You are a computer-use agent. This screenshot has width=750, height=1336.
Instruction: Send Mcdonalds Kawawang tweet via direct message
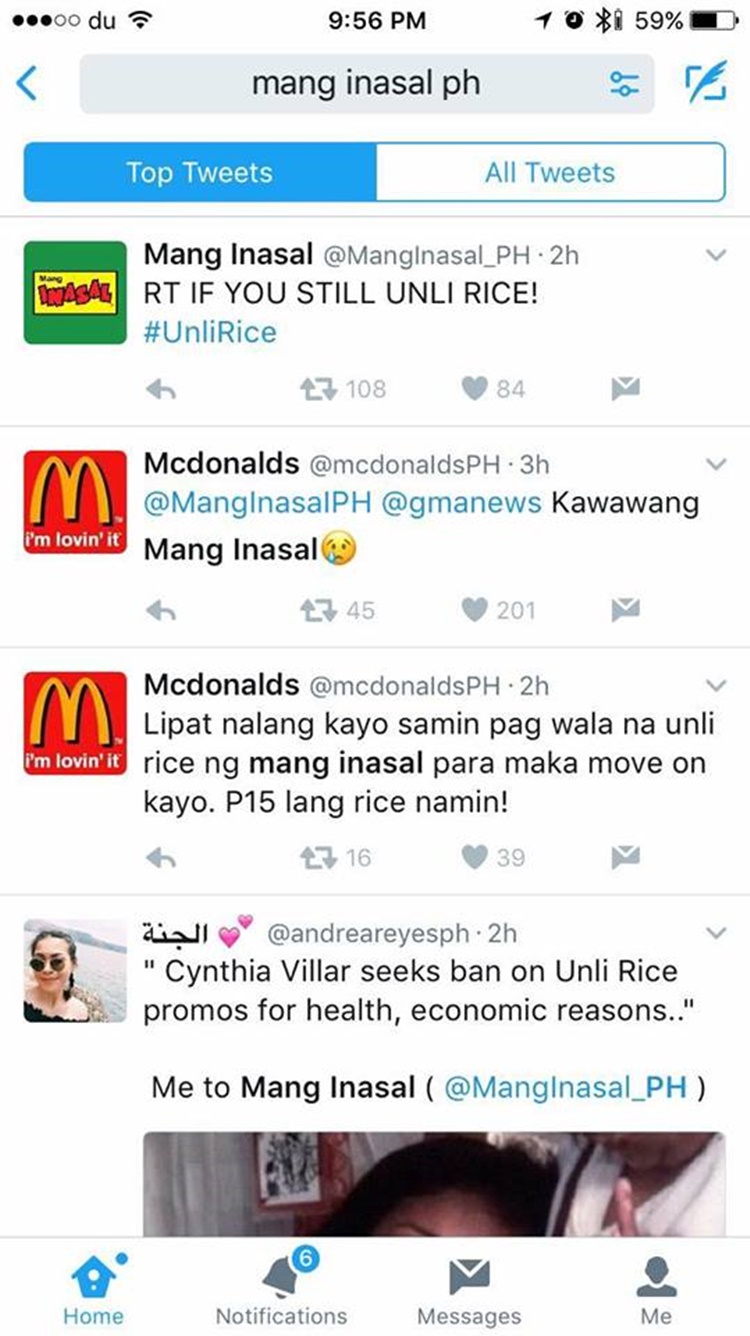626,609
